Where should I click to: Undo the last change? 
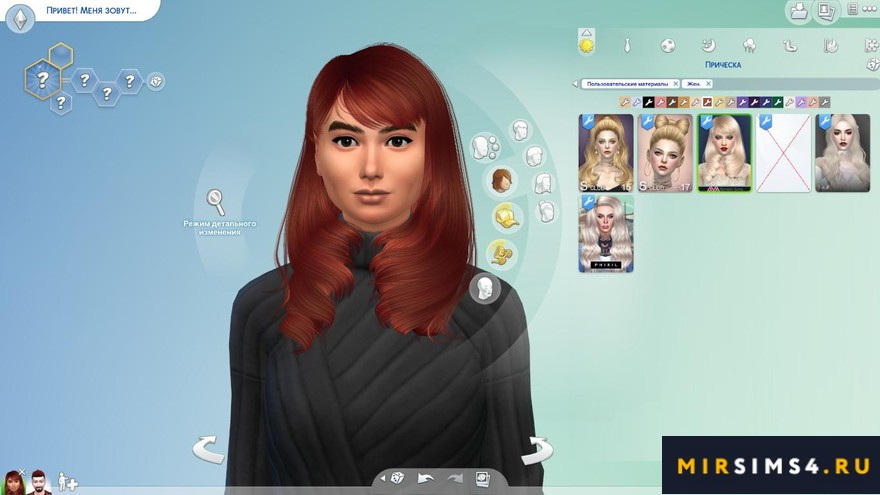[x=425, y=479]
